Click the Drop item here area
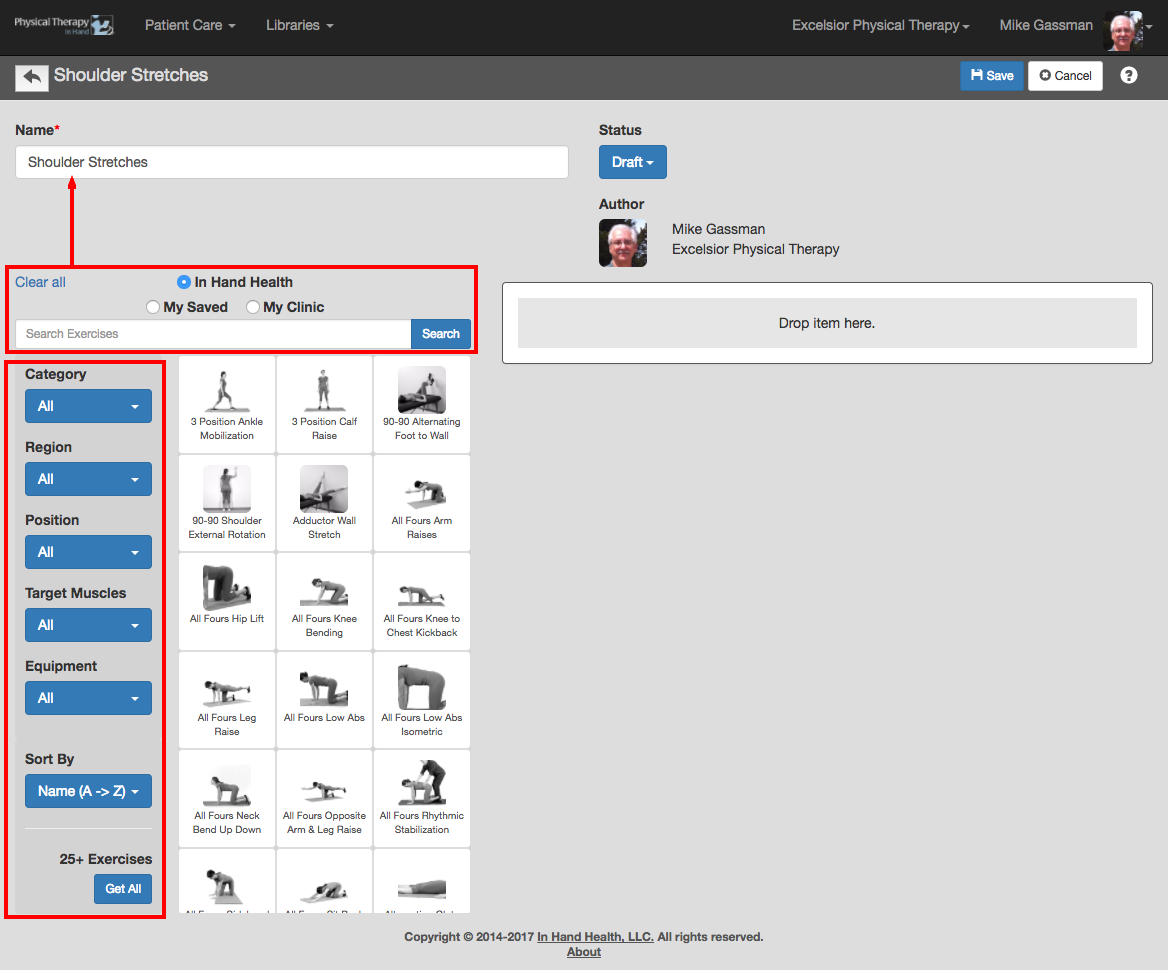The width and height of the screenshot is (1168, 970). (x=827, y=323)
